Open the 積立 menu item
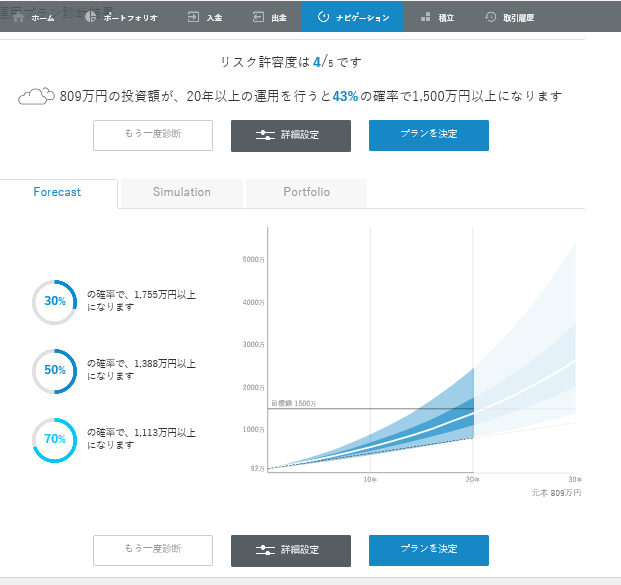Screen dimensions: 621x585 click(x=437, y=17)
